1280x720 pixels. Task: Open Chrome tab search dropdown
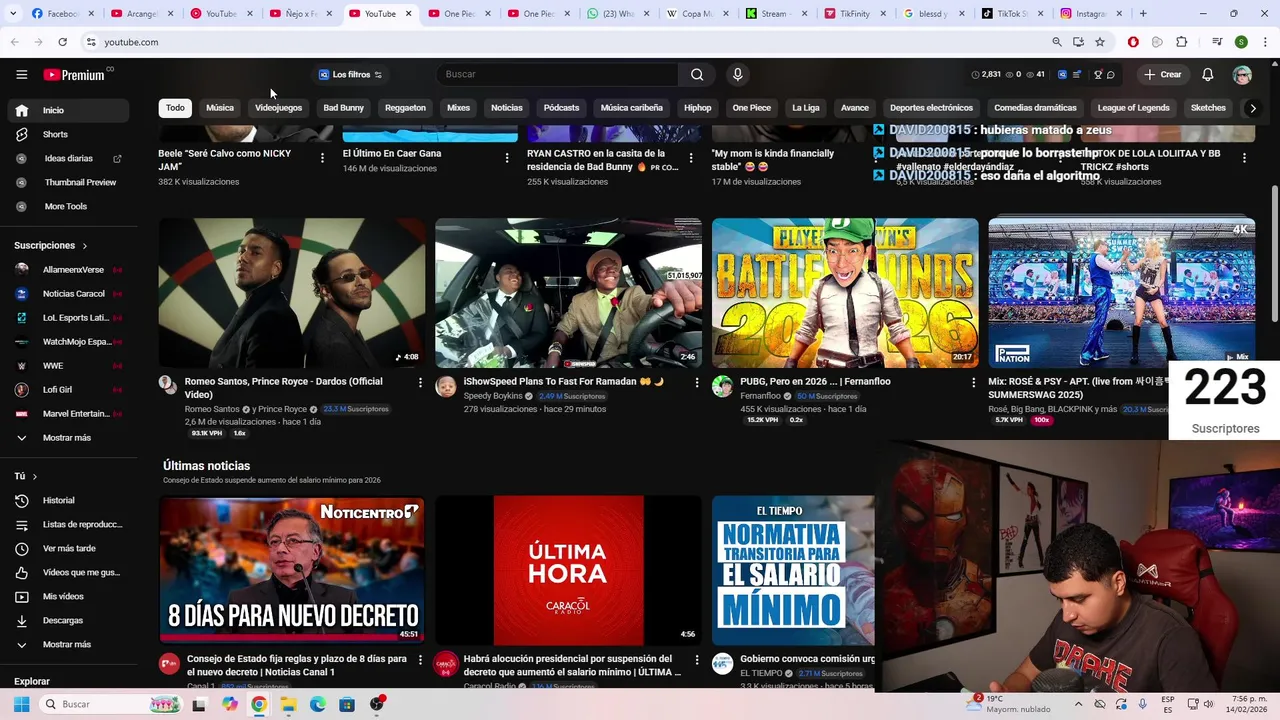pyautogui.click(x=14, y=14)
